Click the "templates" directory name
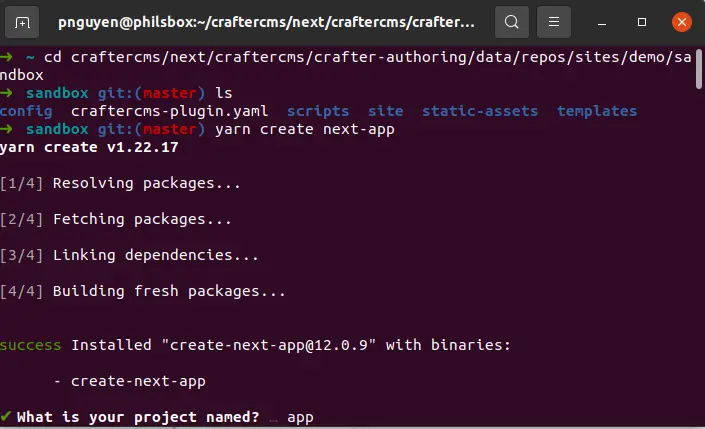This screenshot has height=429, width=705. click(596, 111)
